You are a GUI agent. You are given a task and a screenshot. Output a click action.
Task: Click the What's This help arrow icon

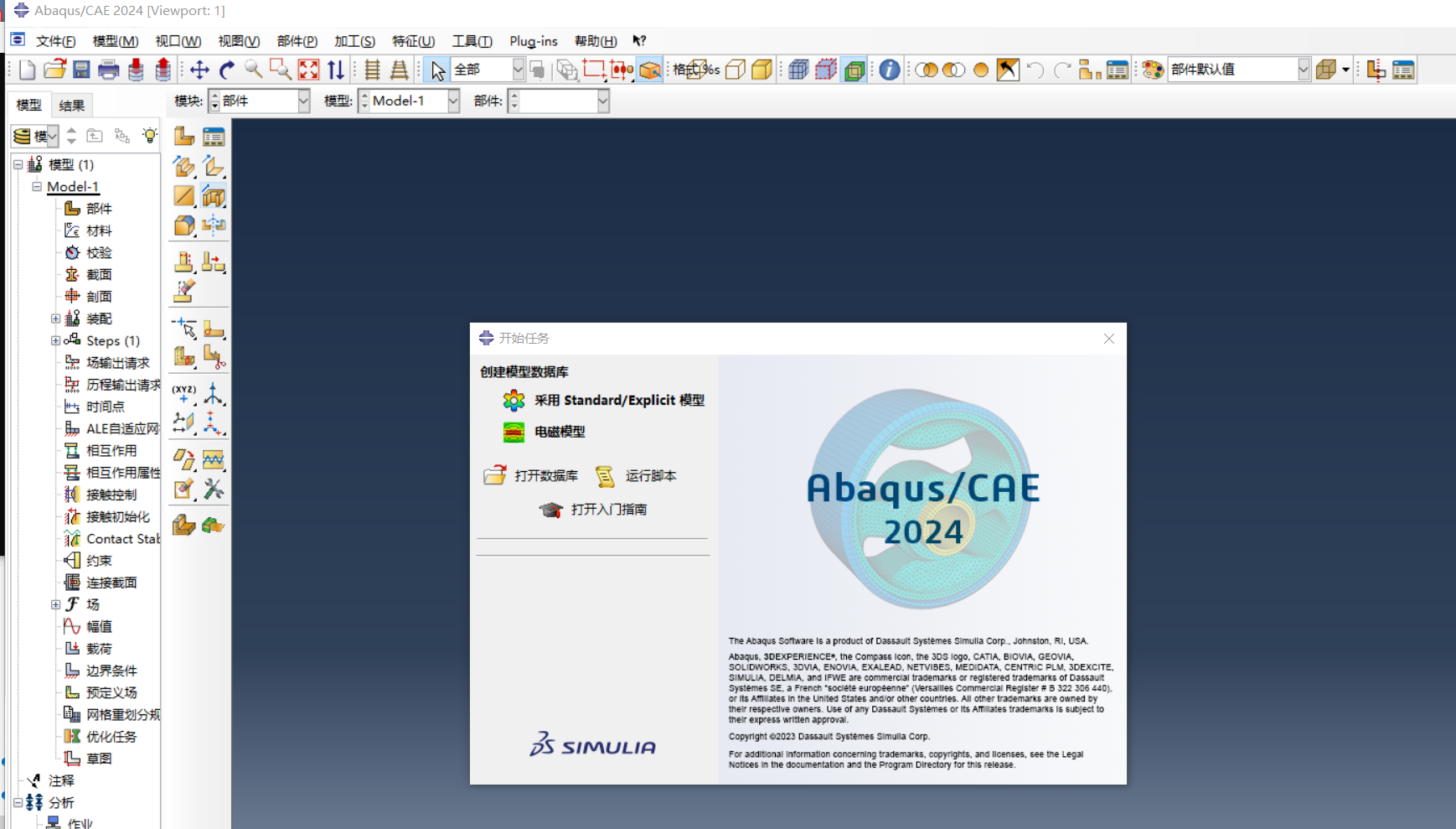tap(639, 40)
